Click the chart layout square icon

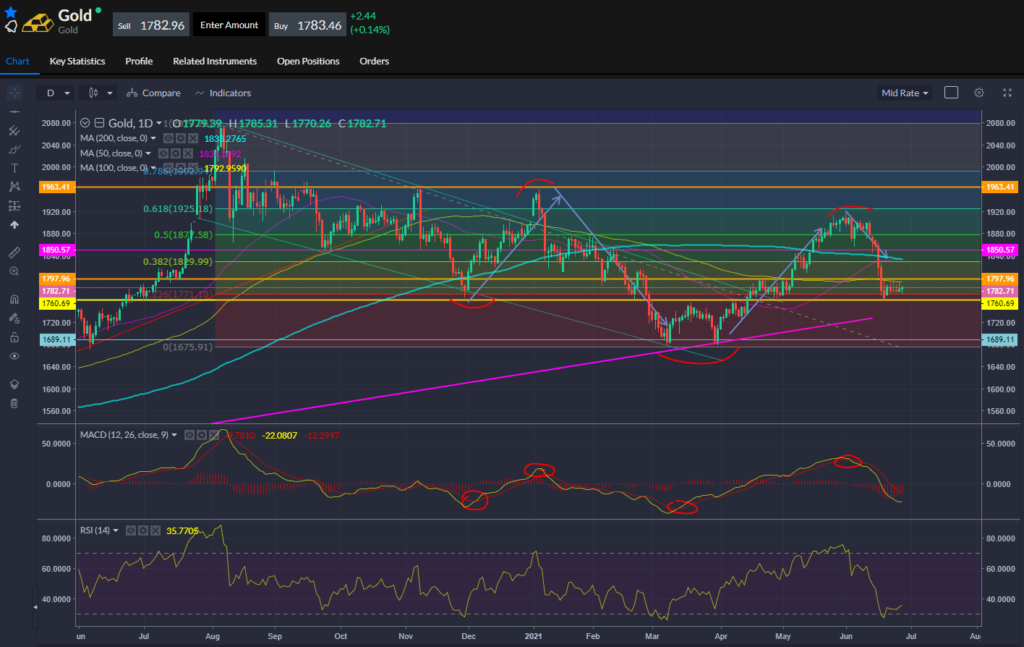pyautogui.click(x=951, y=93)
